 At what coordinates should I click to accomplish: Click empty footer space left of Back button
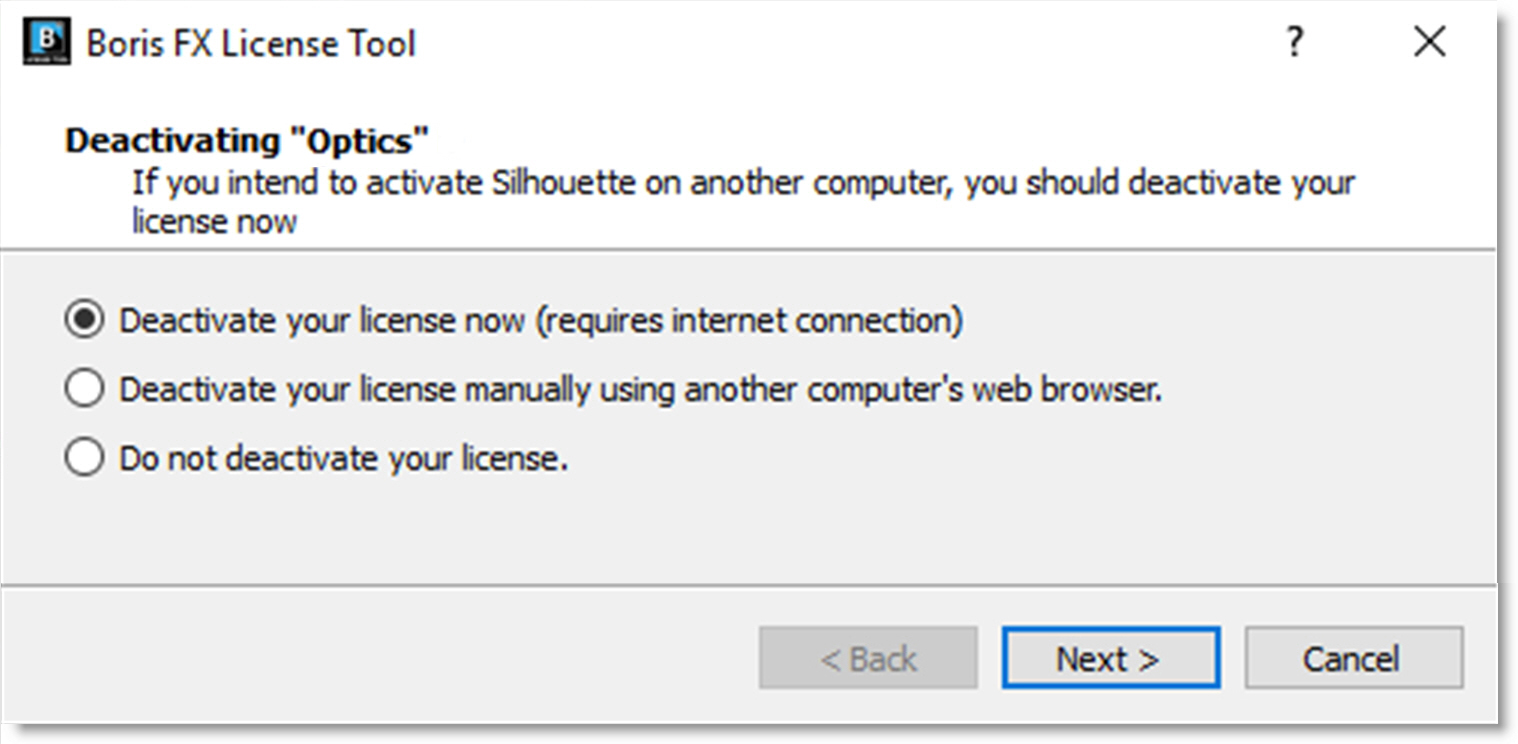[x=380, y=658]
